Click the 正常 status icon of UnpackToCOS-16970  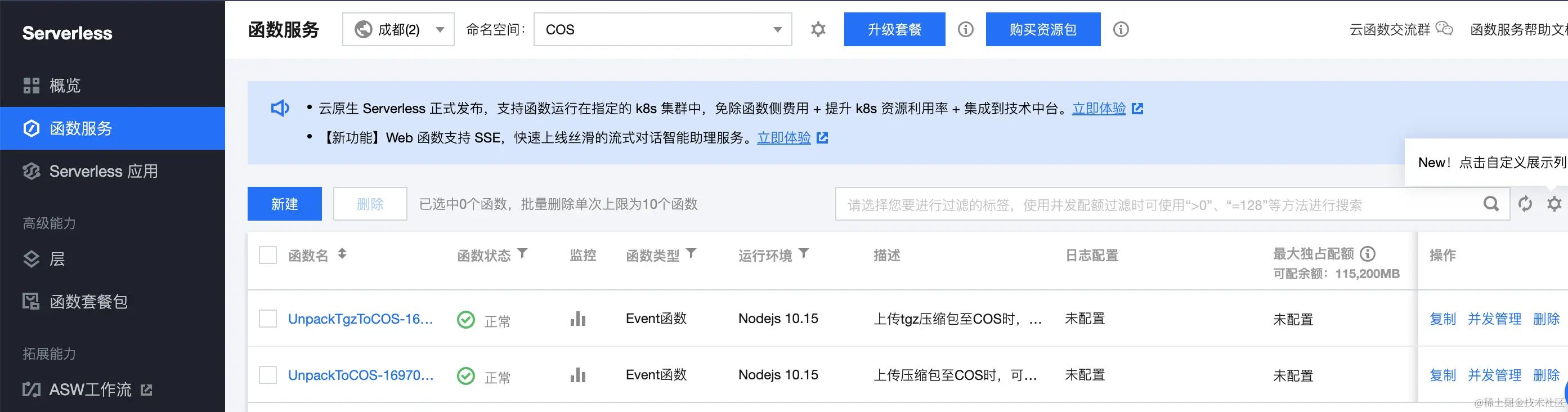click(x=465, y=376)
